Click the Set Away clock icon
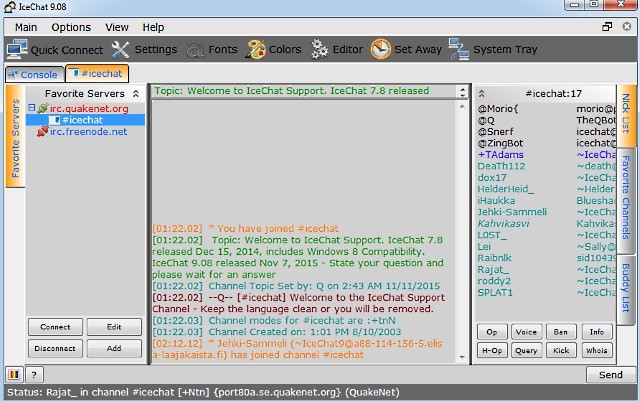The width and height of the screenshot is (640, 402). click(x=380, y=49)
